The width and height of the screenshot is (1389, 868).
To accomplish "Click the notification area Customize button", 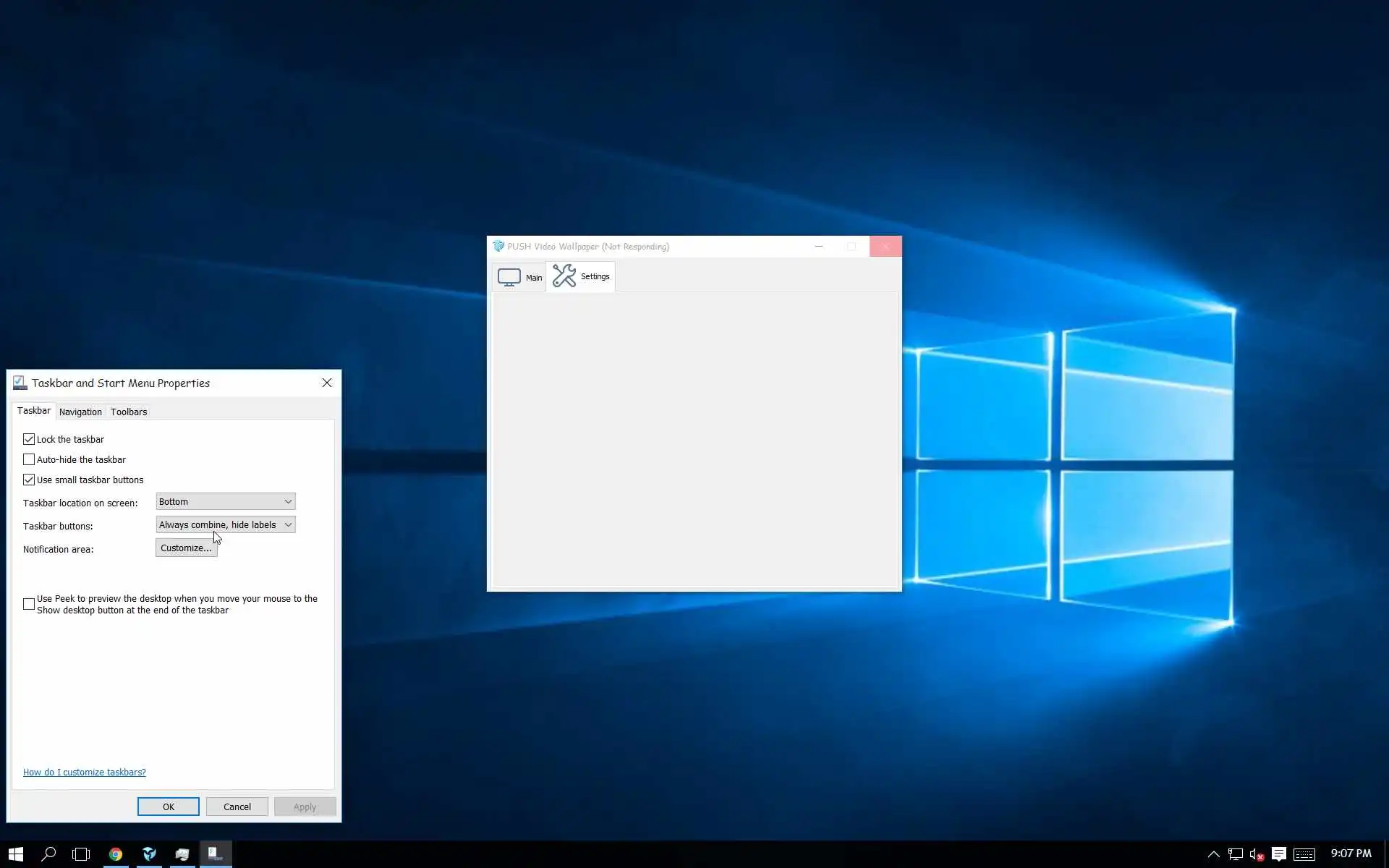I will point(186,548).
